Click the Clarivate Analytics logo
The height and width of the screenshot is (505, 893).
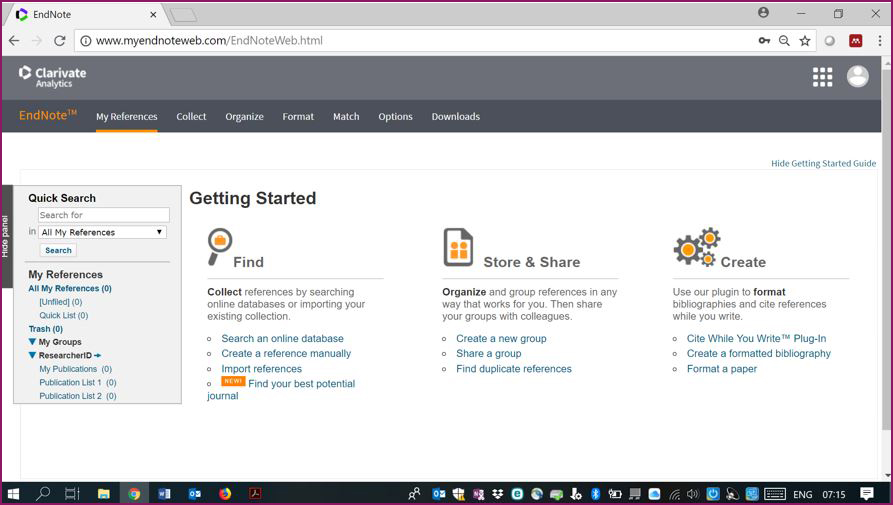pyautogui.click(x=53, y=77)
